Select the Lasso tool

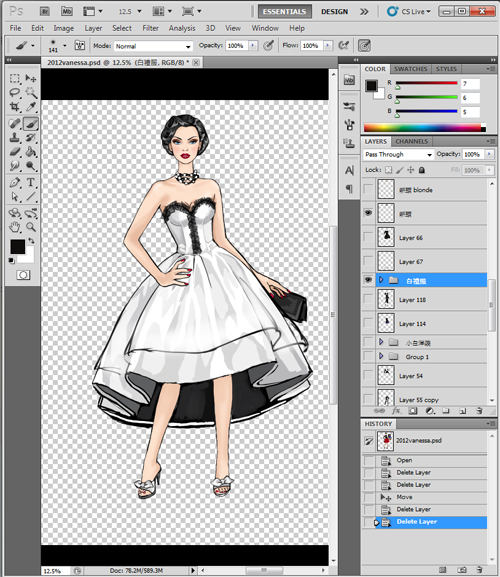[x=15, y=92]
